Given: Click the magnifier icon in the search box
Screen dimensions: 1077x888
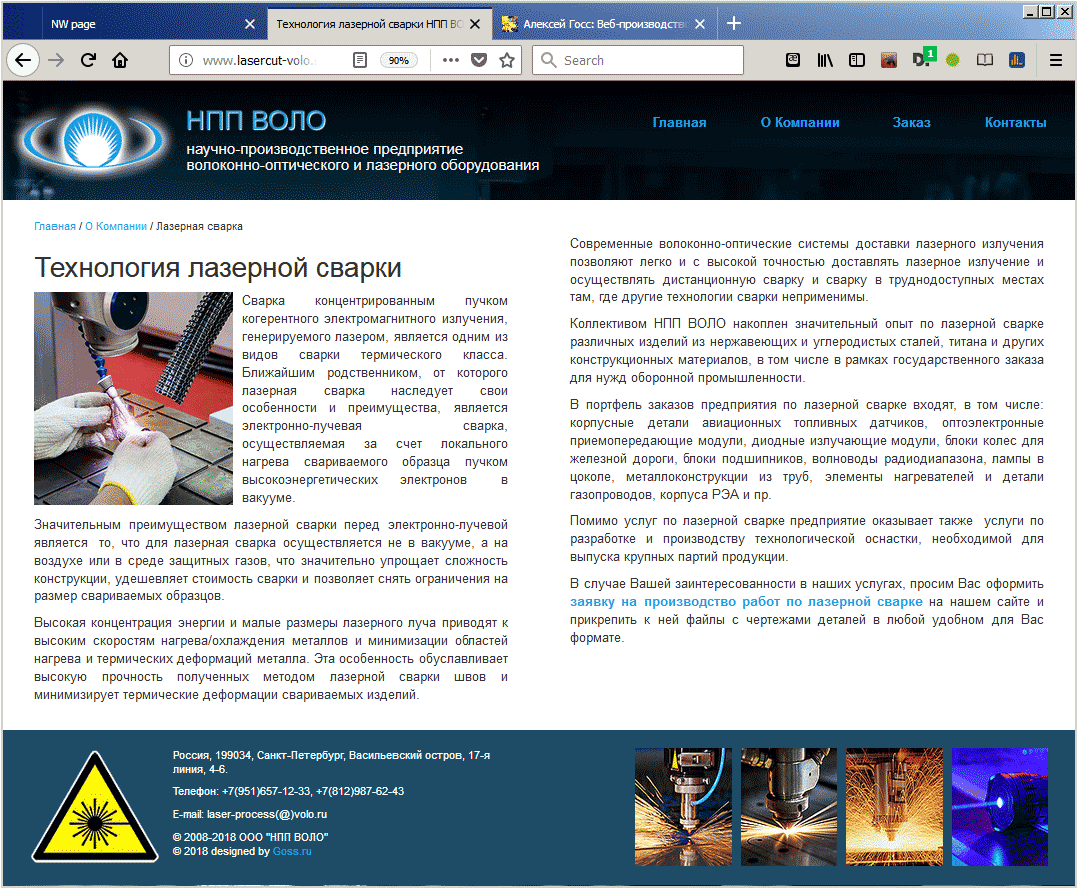Looking at the screenshot, I should pos(548,60).
